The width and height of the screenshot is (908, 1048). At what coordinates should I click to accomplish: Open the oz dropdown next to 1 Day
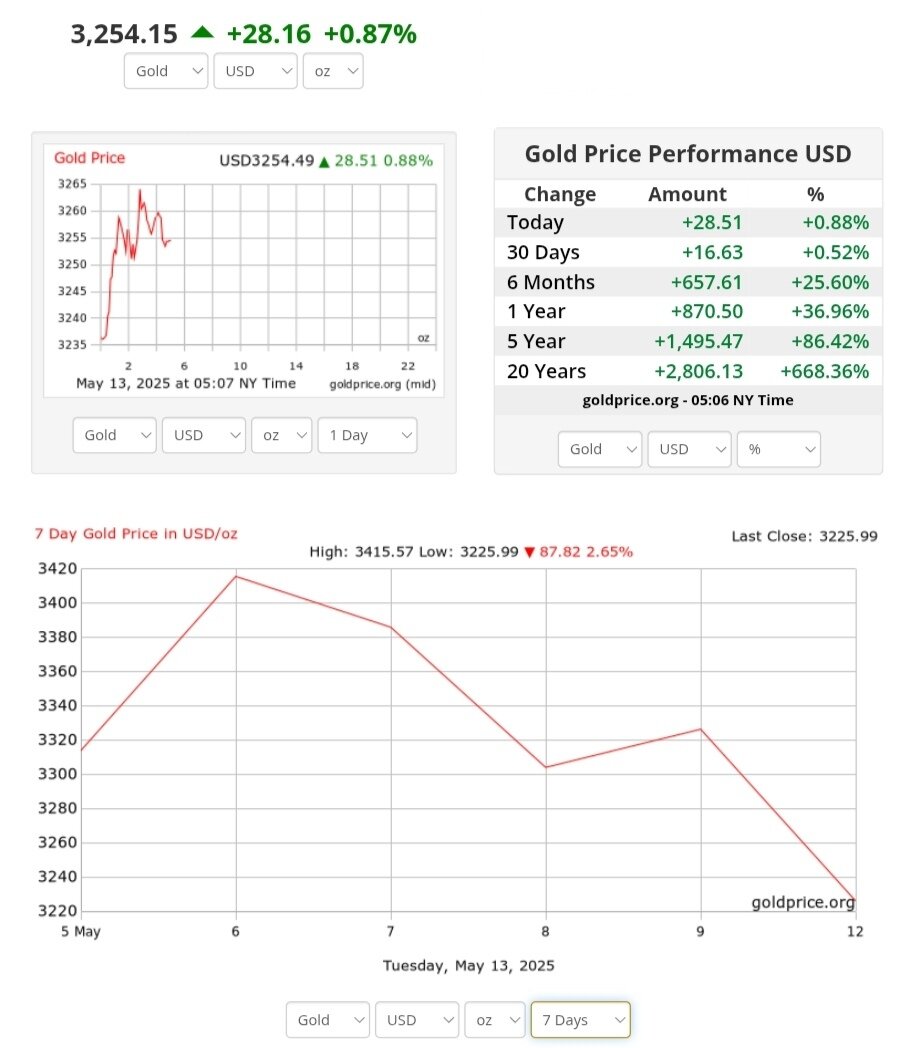281,435
